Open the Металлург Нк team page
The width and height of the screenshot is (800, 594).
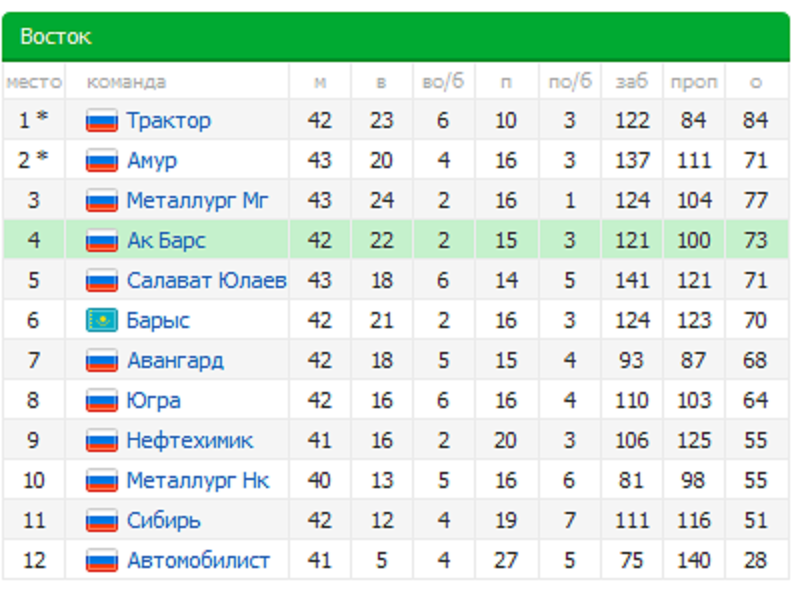click(x=197, y=481)
